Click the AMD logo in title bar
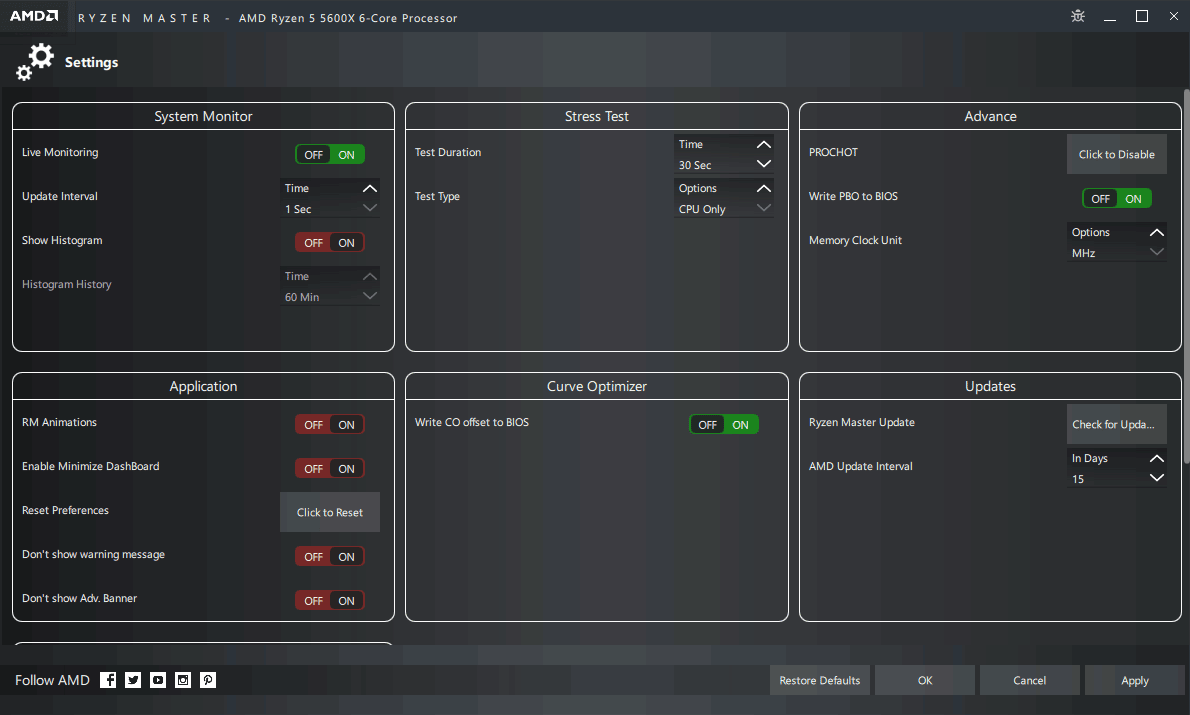The width and height of the screenshot is (1190, 715). [34, 17]
